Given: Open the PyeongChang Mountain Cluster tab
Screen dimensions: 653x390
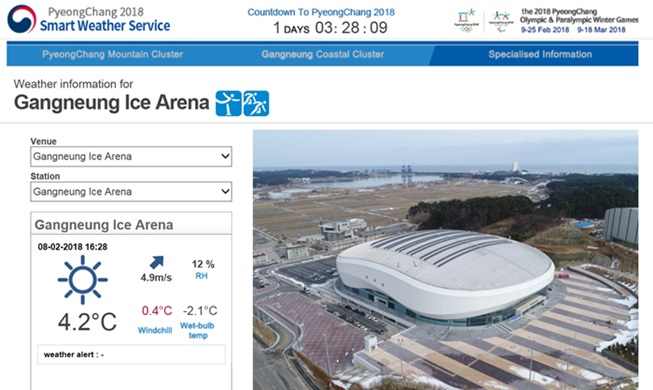Looking at the screenshot, I should click(112, 54).
